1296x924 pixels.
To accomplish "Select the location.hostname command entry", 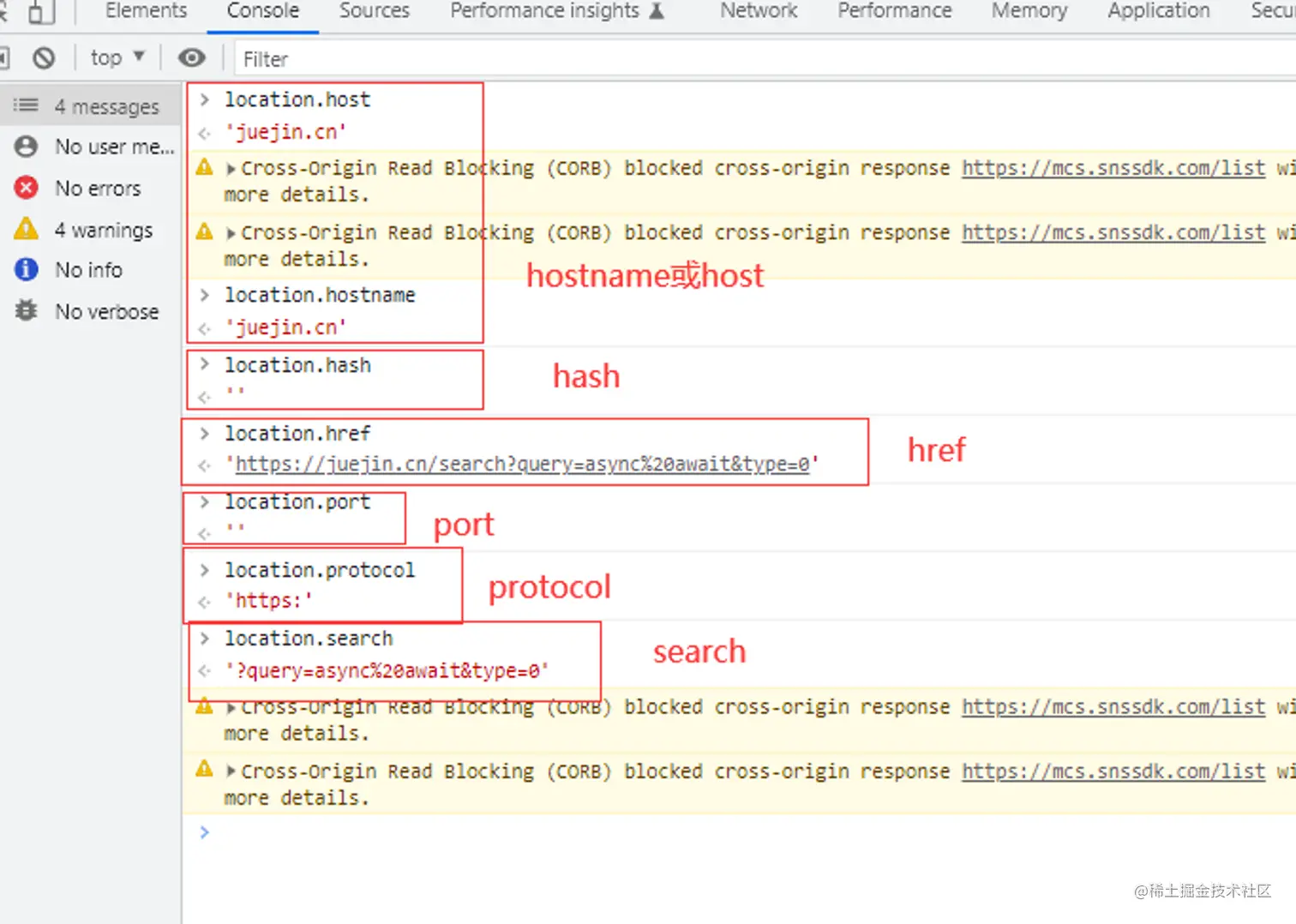I will (320, 295).
